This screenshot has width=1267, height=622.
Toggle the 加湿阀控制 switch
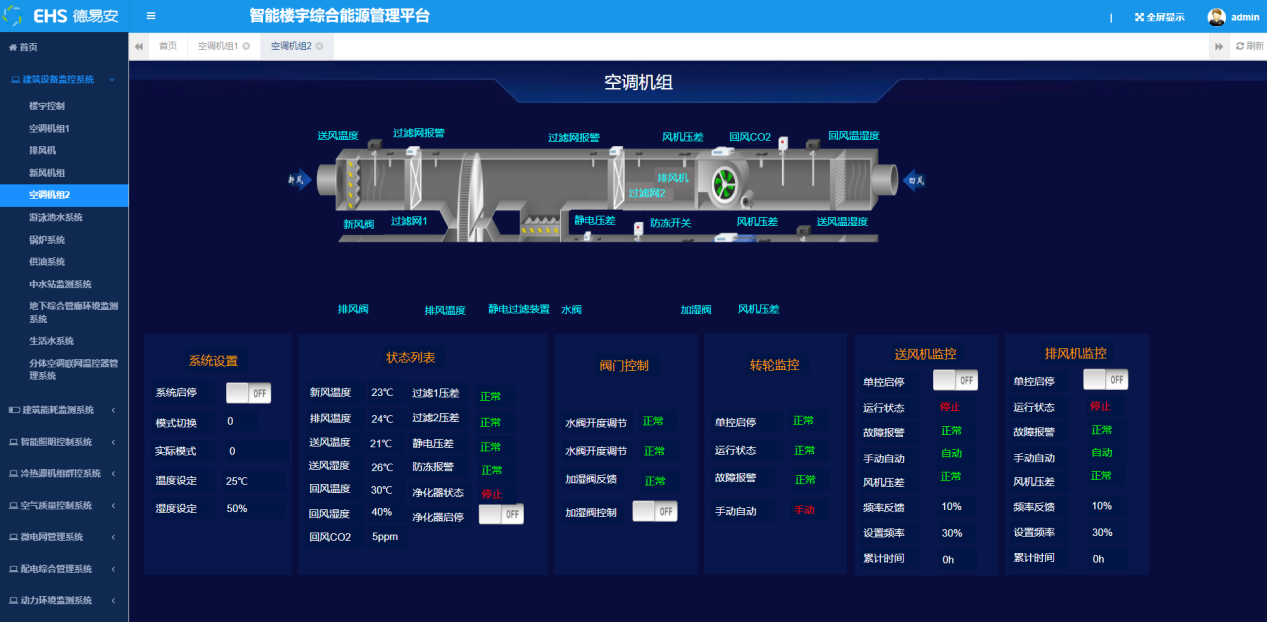655,511
